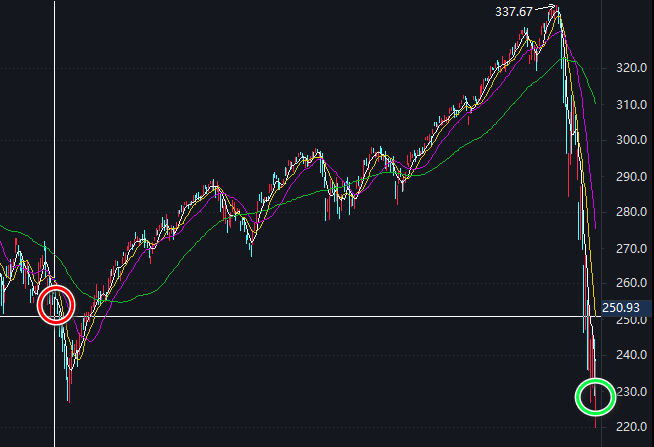Screen dimensions: 654x447
Task: Click the 280.0 price axis label
Action: click(x=631, y=212)
